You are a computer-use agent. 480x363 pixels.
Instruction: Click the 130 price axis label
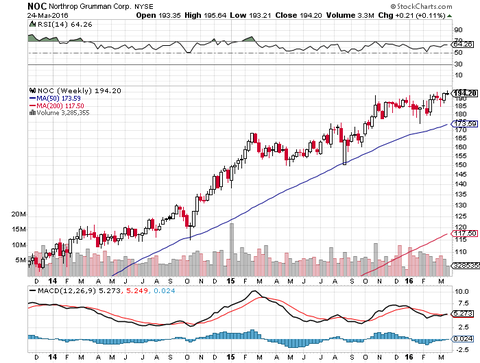click(x=461, y=205)
